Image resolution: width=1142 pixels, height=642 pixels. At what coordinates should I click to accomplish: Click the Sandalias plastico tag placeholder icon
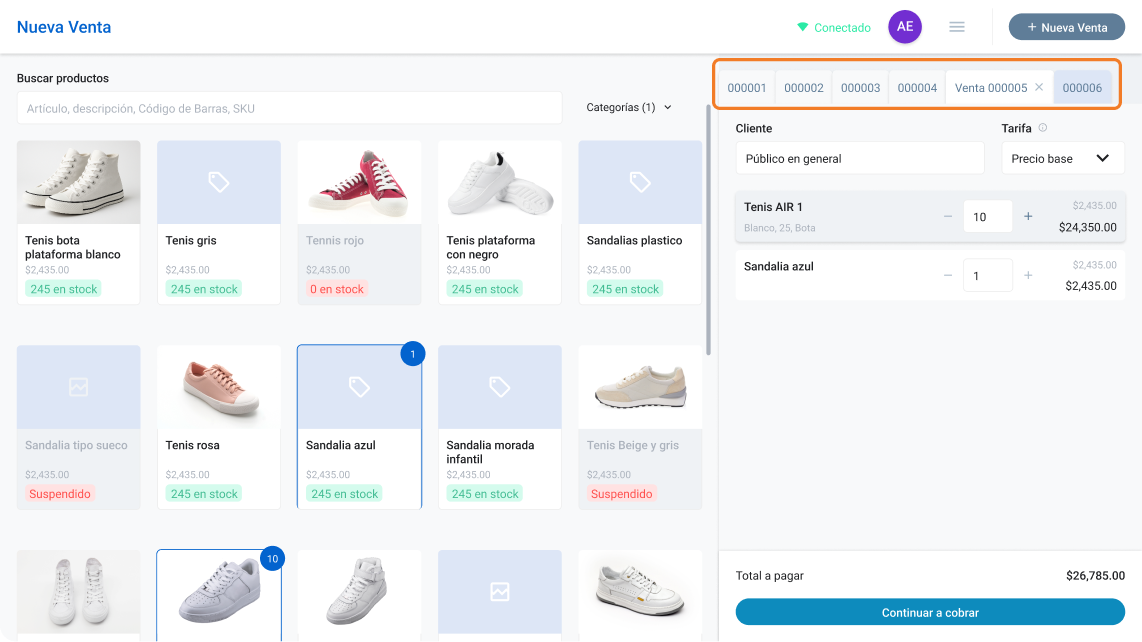(639, 181)
